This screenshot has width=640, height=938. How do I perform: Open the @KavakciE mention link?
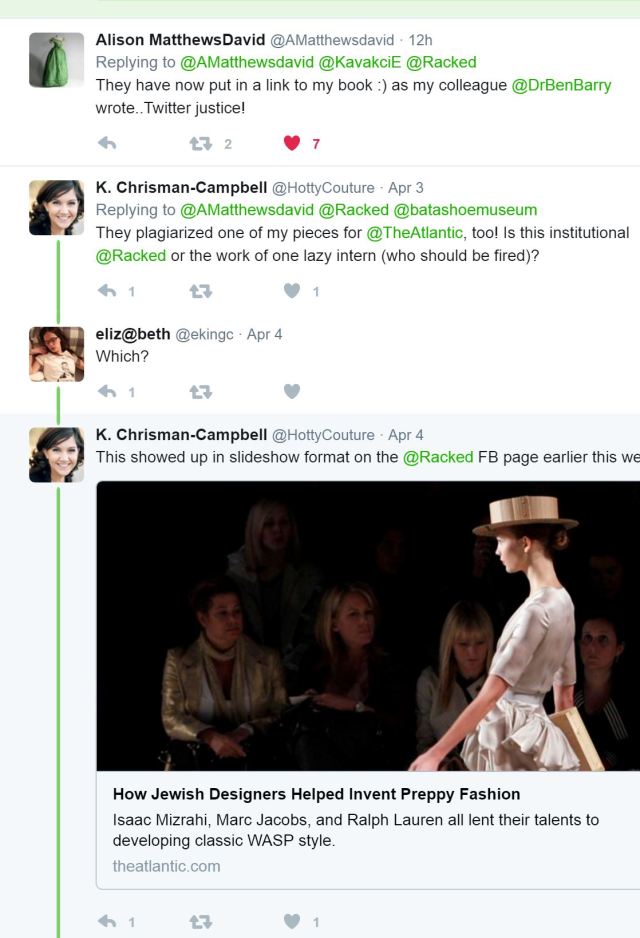[x=360, y=62]
